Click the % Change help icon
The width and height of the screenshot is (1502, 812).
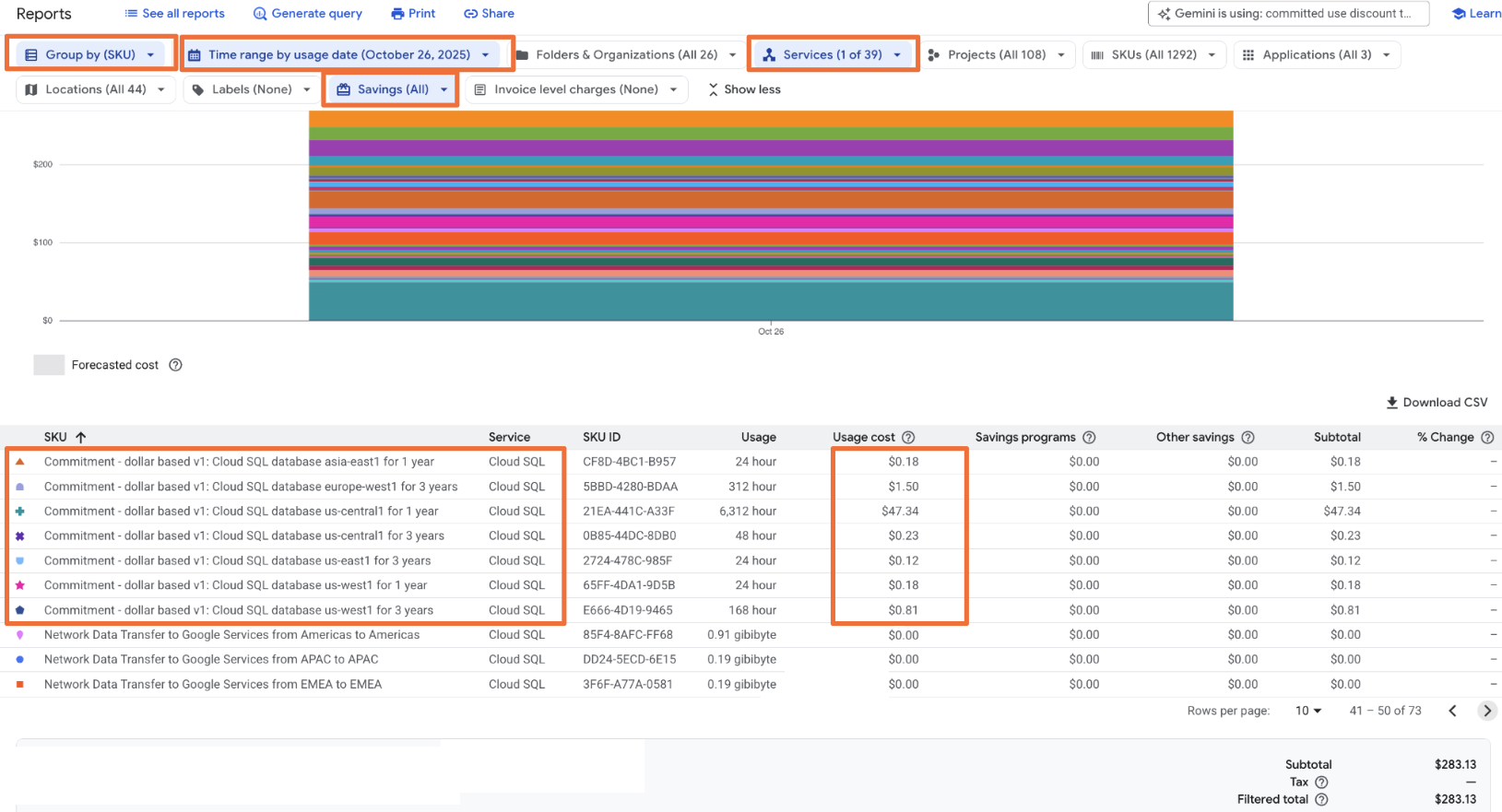[x=1487, y=438]
